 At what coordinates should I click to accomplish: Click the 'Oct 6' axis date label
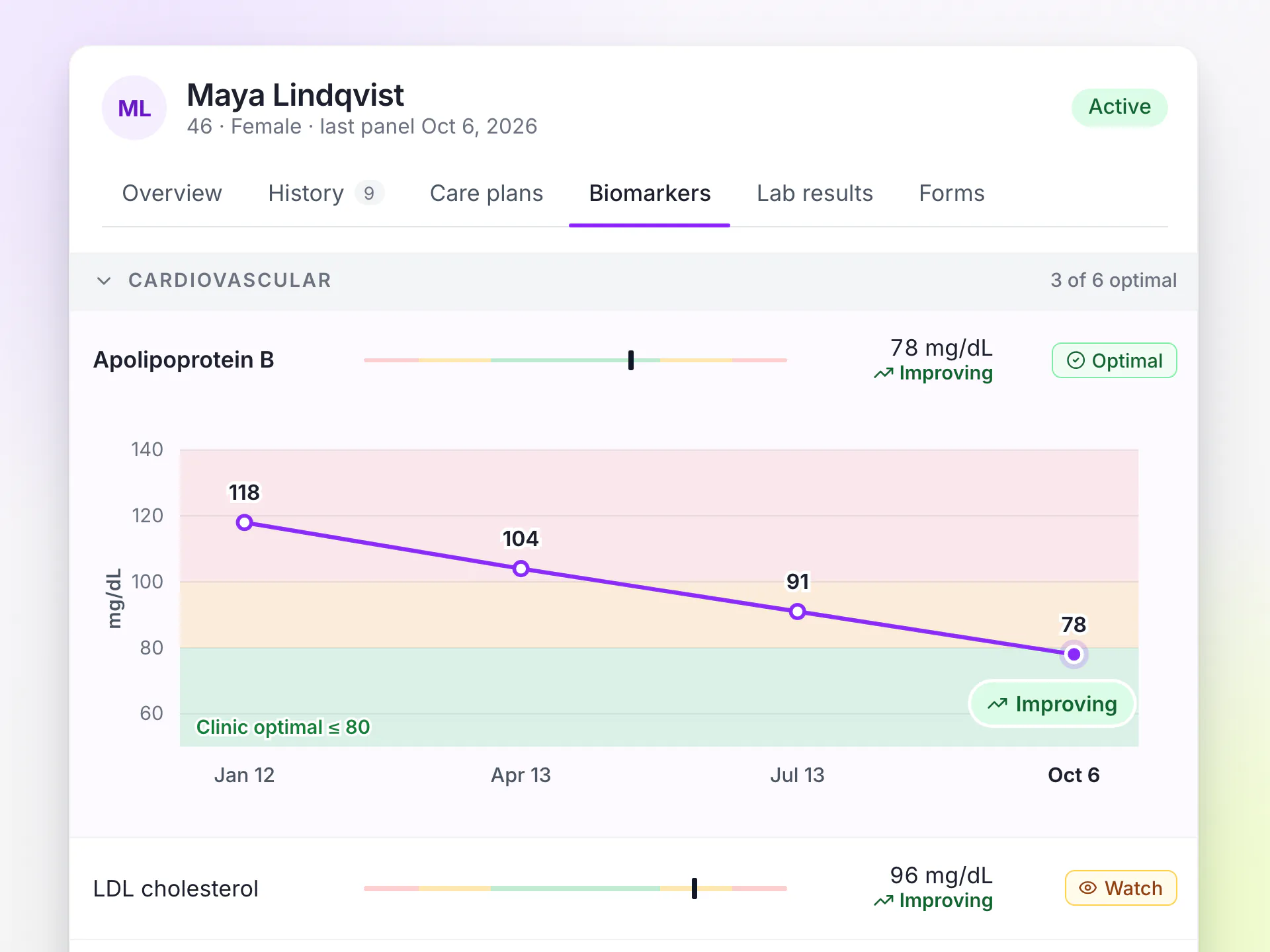tap(1074, 775)
